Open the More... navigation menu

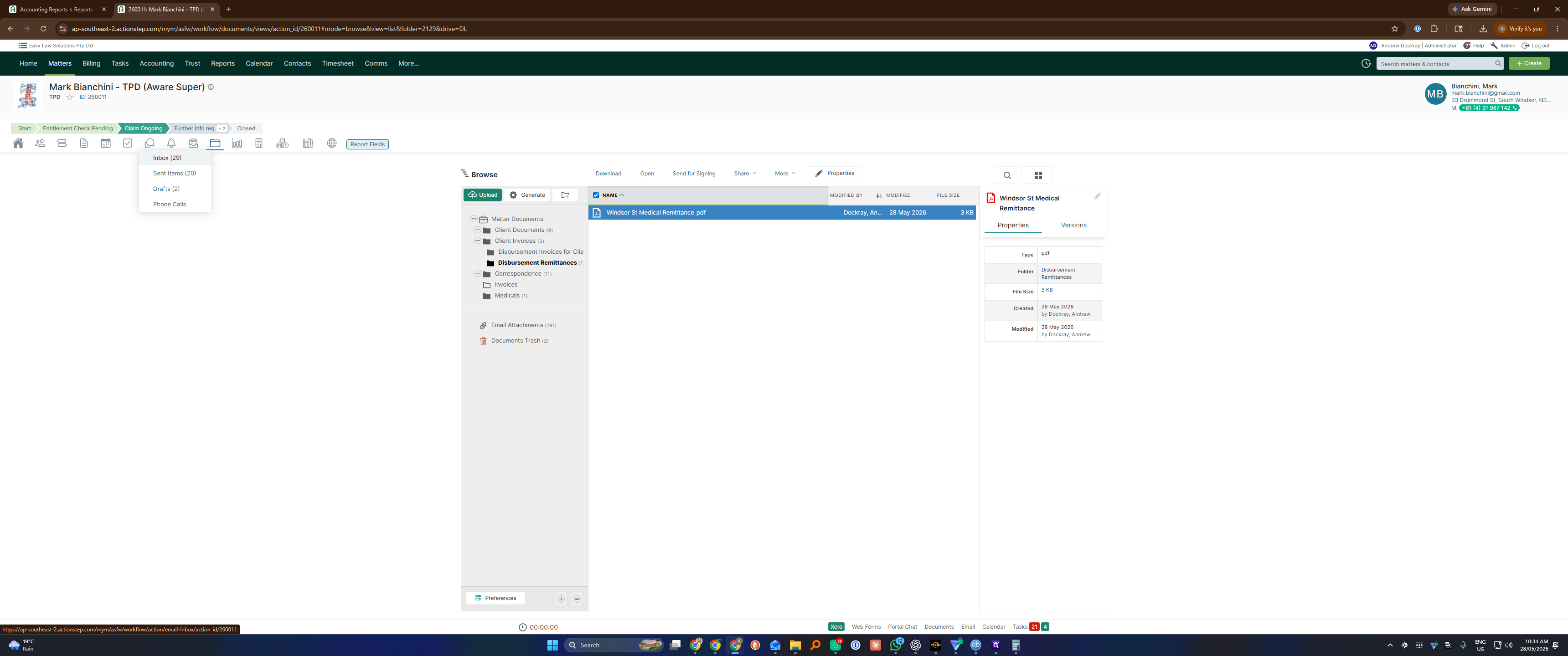408,63
